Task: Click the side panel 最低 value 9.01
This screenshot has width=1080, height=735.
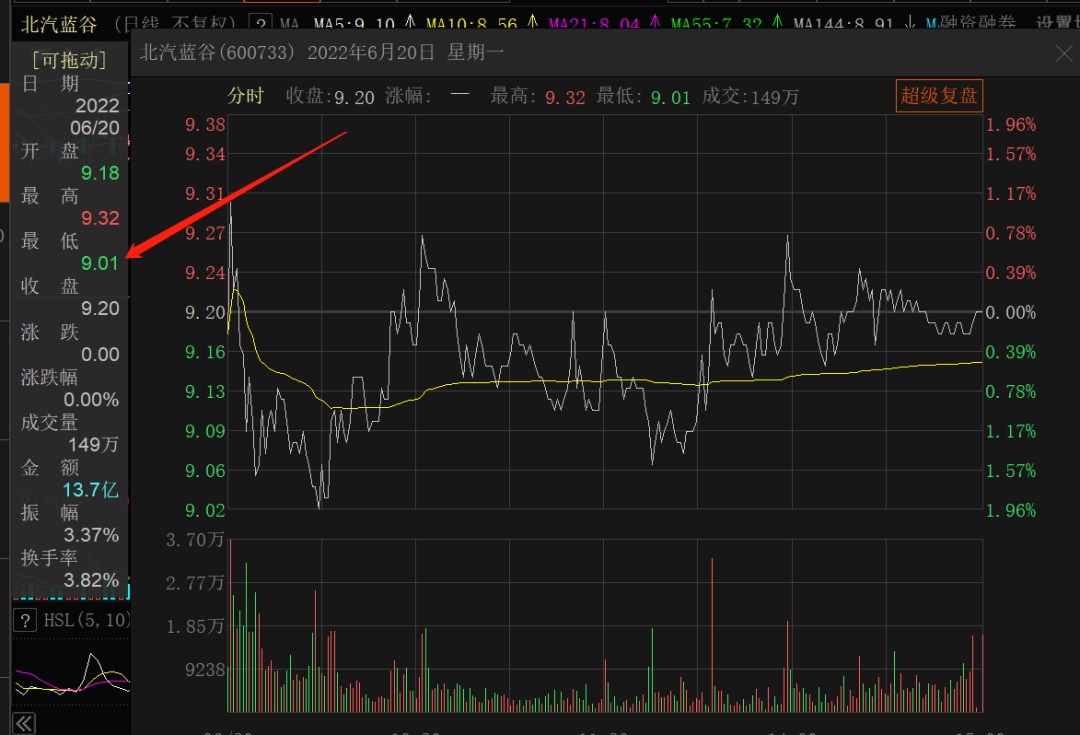Action: pos(100,263)
